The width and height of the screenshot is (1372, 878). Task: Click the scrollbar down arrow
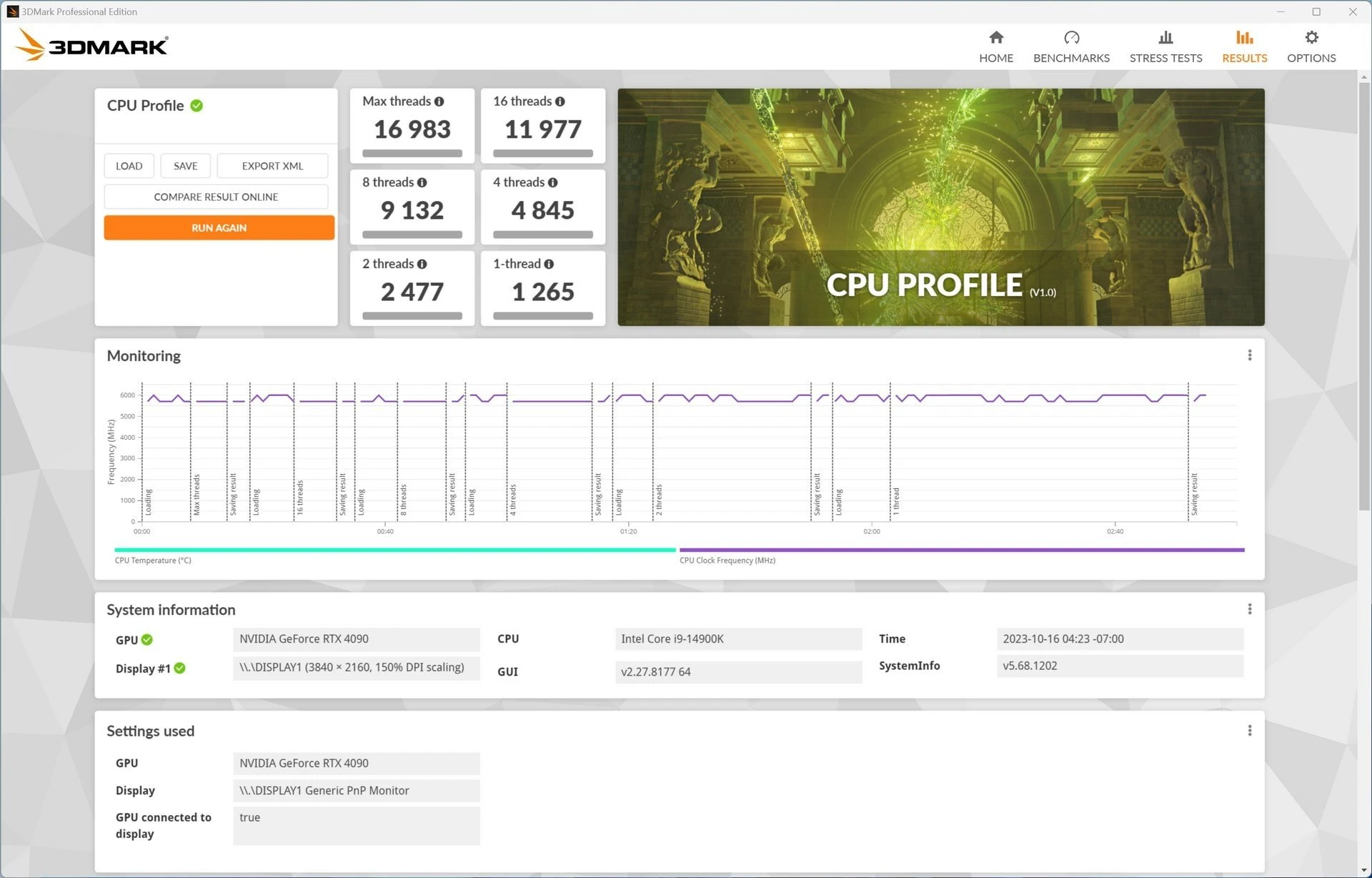[1363, 869]
